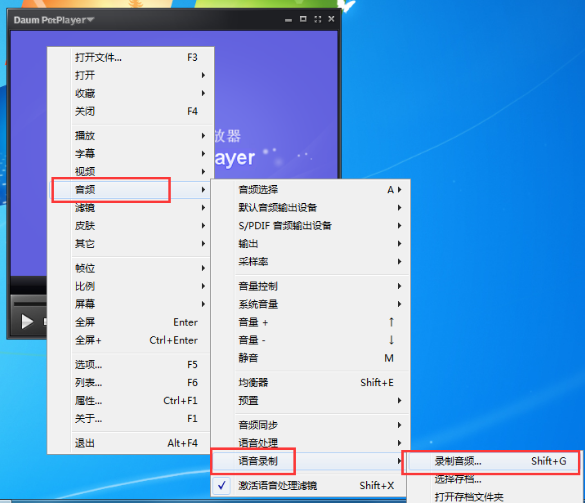Screen dimensions: 585x504
Task: Click the Play button in PotPlayer
Action: coord(27,321)
